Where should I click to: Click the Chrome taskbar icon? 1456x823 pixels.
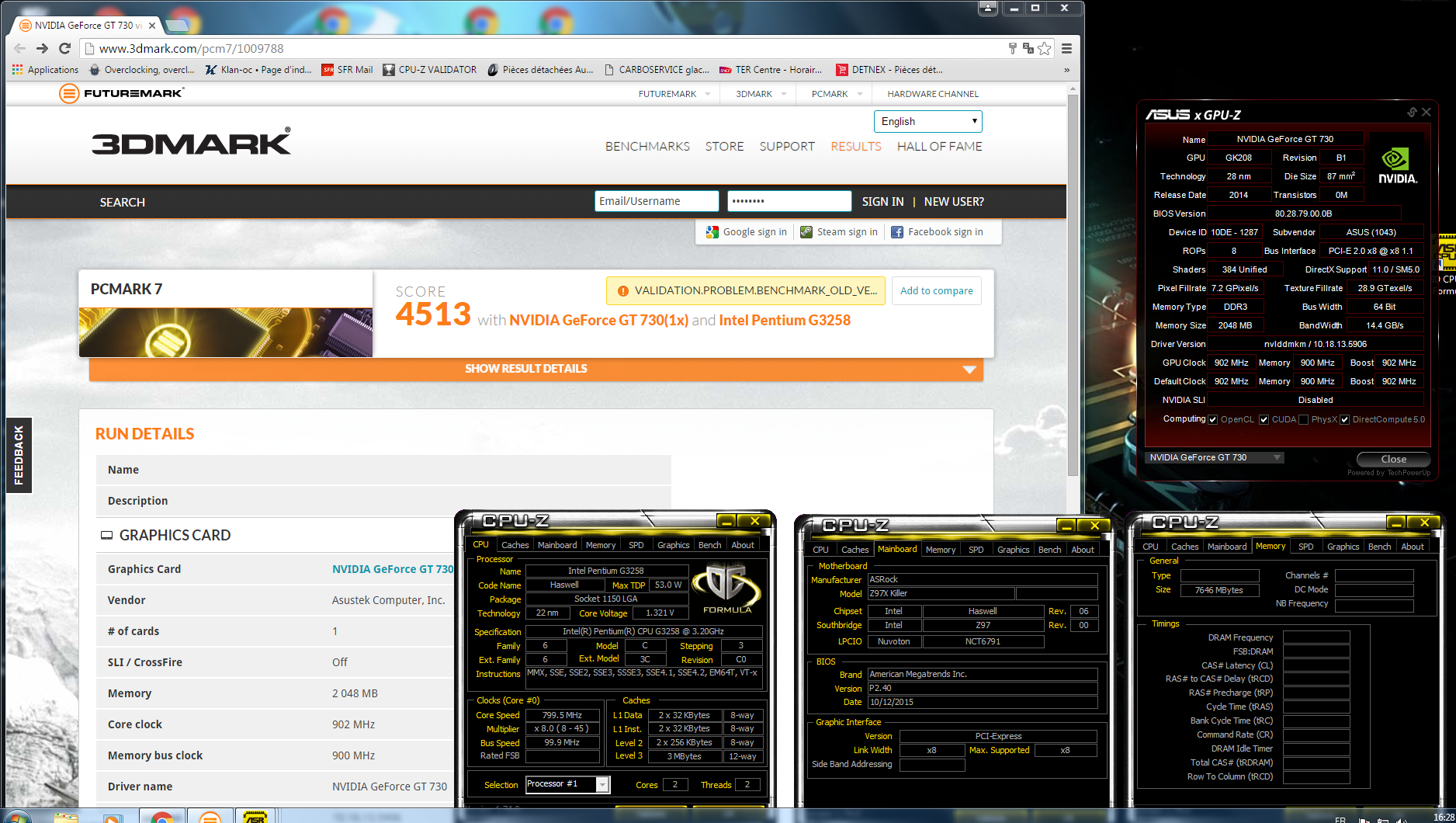tap(162, 816)
